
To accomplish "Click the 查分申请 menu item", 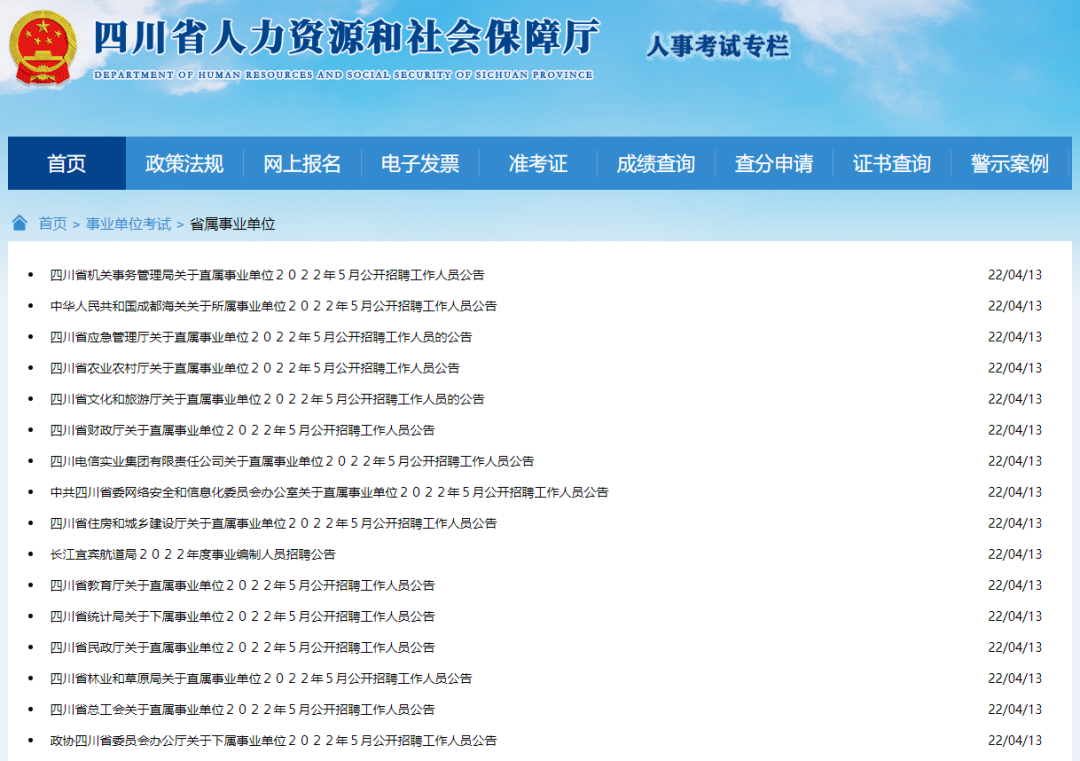I will (x=774, y=164).
